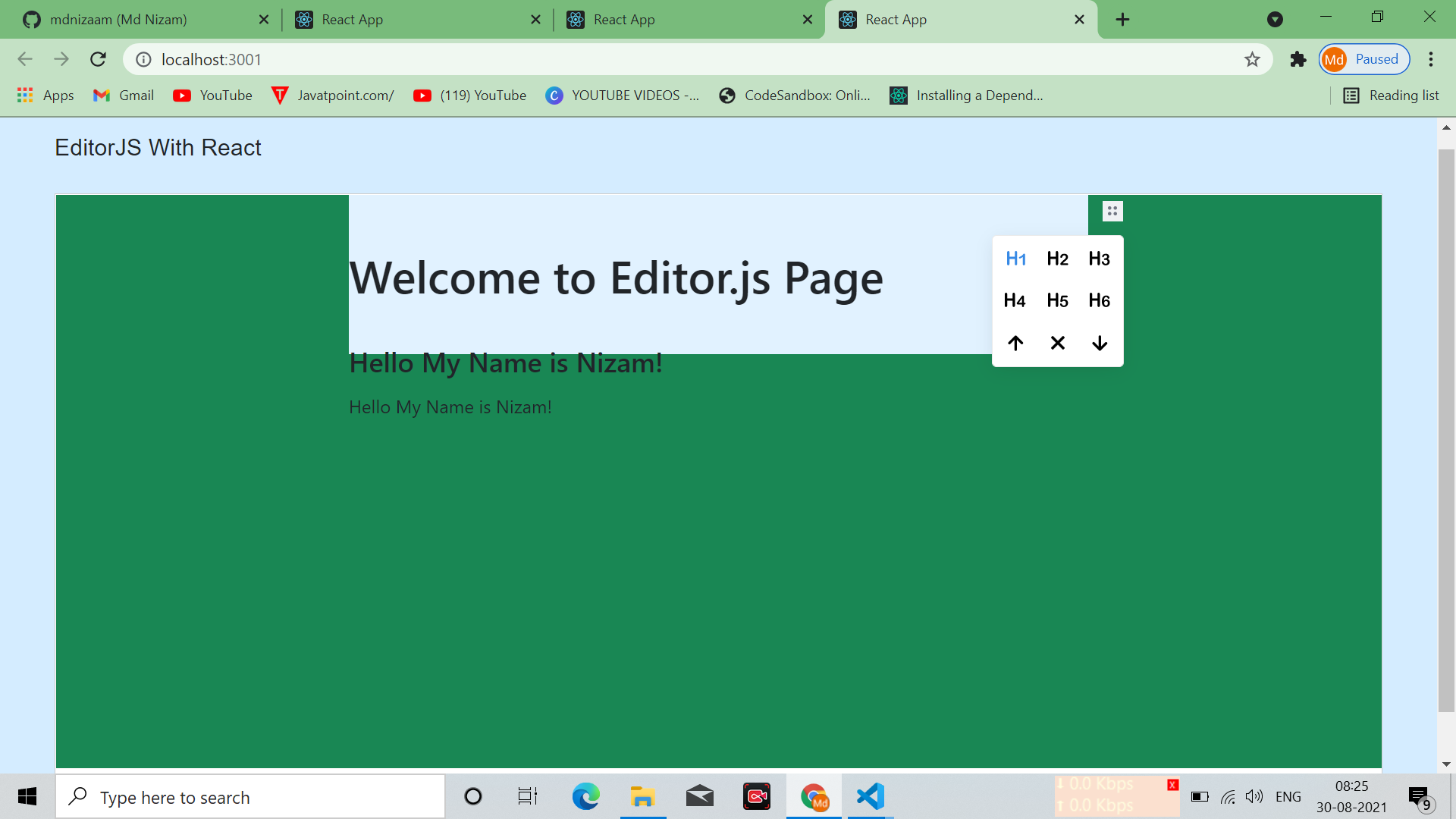1456x819 pixels.
Task: Click the bold Hello My Name is Nizam heading
Action: point(506,363)
